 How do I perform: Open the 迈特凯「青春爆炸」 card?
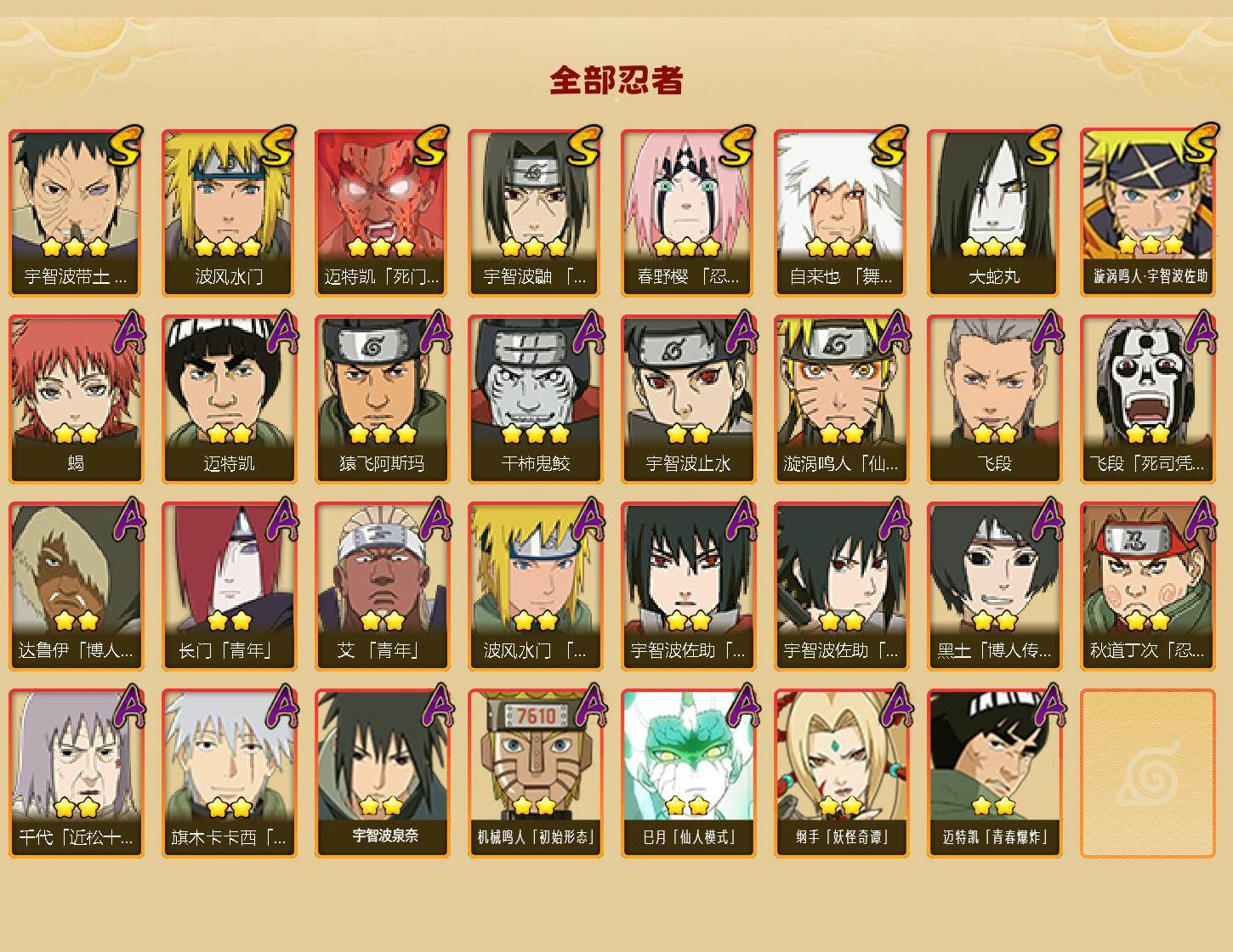[994, 773]
